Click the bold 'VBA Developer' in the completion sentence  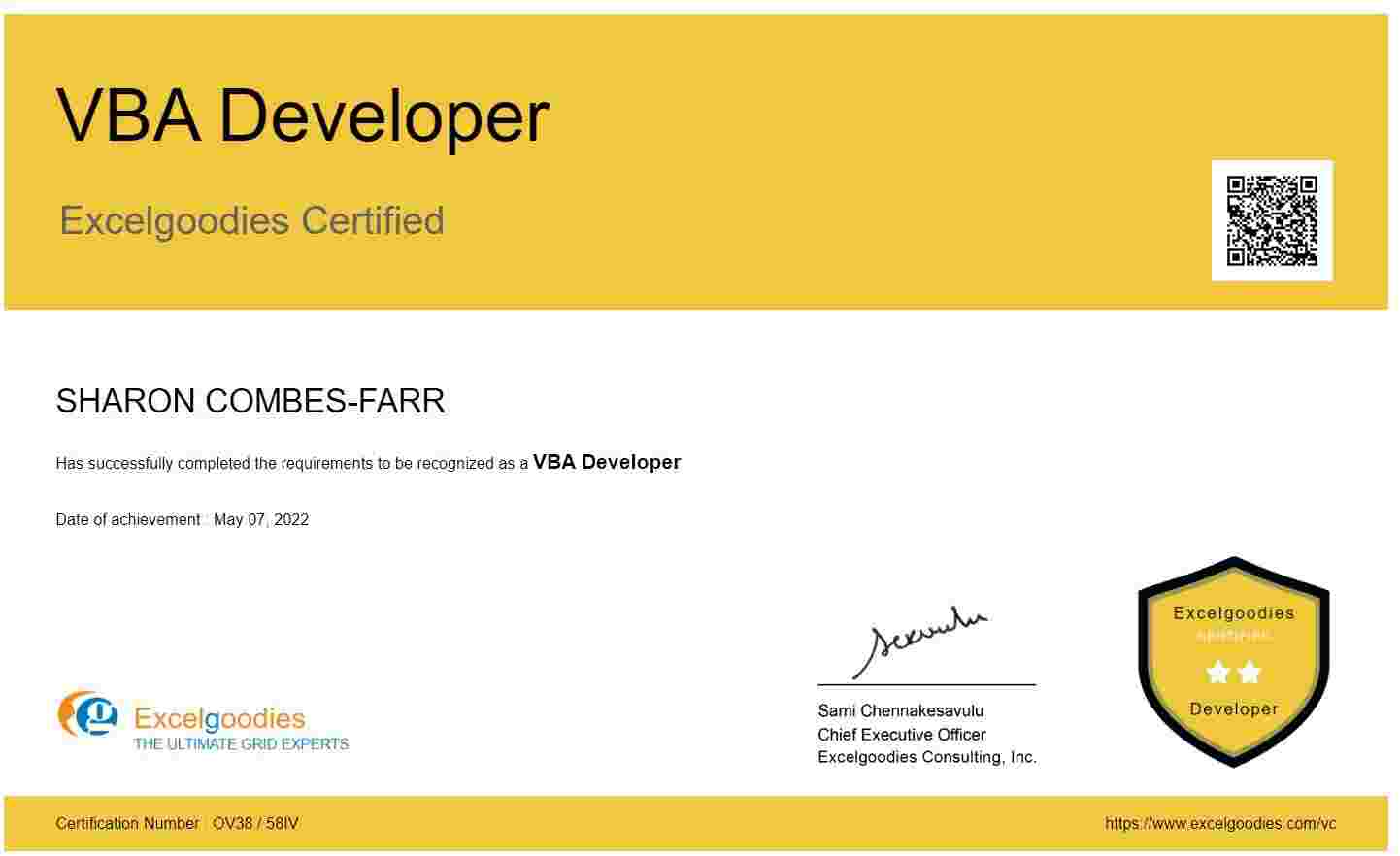coord(607,462)
